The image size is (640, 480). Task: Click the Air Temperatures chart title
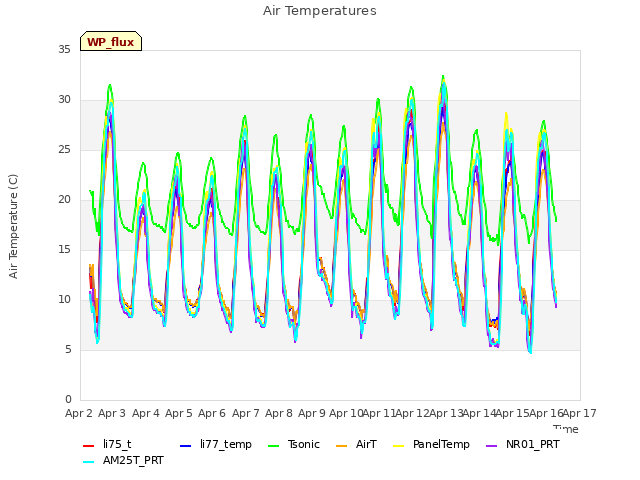tap(320, 11)
